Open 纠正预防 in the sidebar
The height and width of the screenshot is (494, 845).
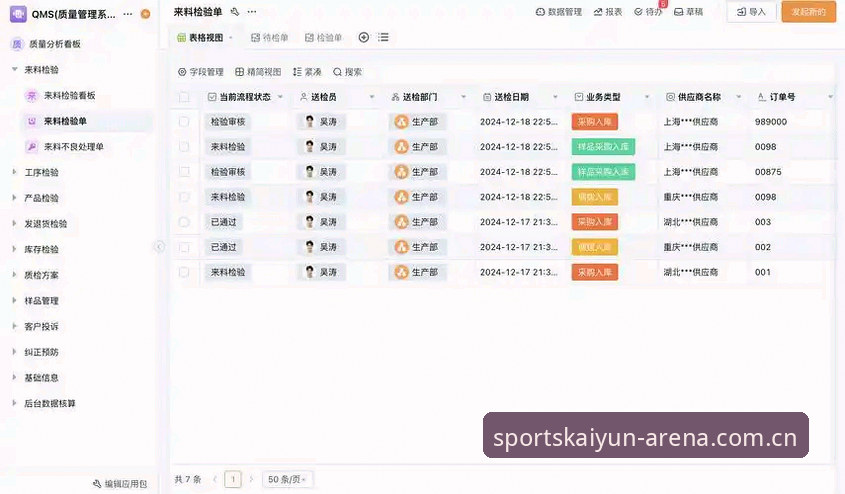coord(41,352)
